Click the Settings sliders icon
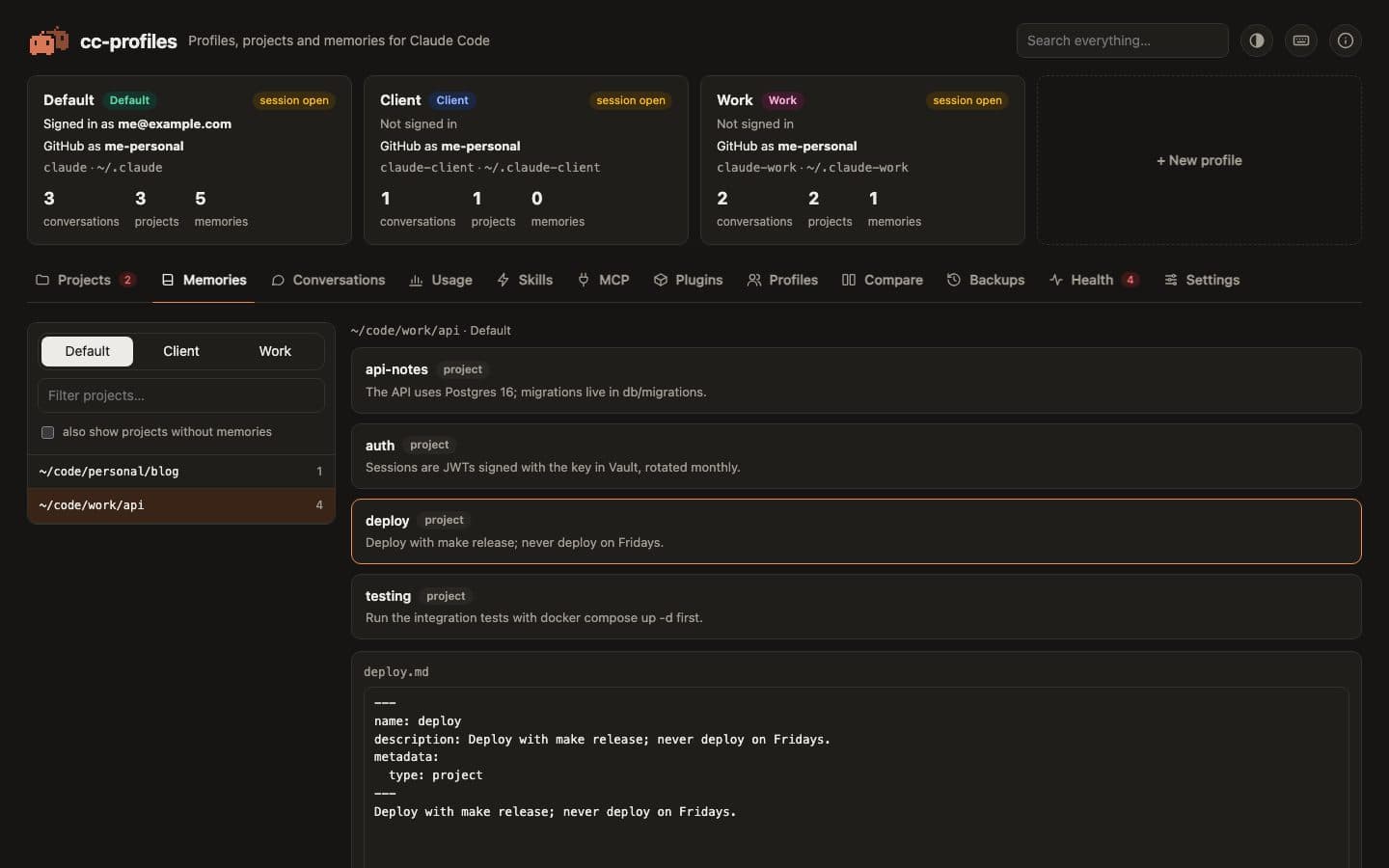Viewport: 1389px width, 868px height. point(1171,280)
